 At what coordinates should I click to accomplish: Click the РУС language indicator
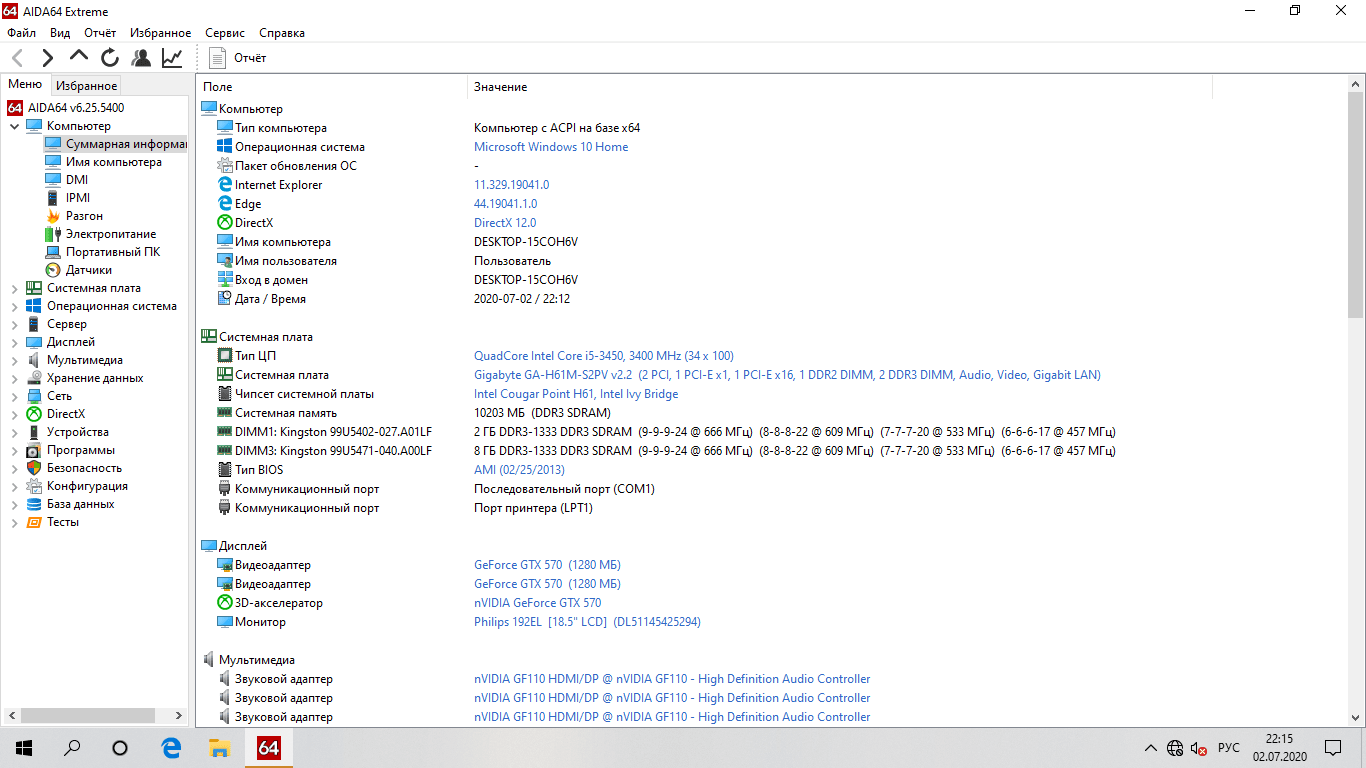coord(1229,748)
